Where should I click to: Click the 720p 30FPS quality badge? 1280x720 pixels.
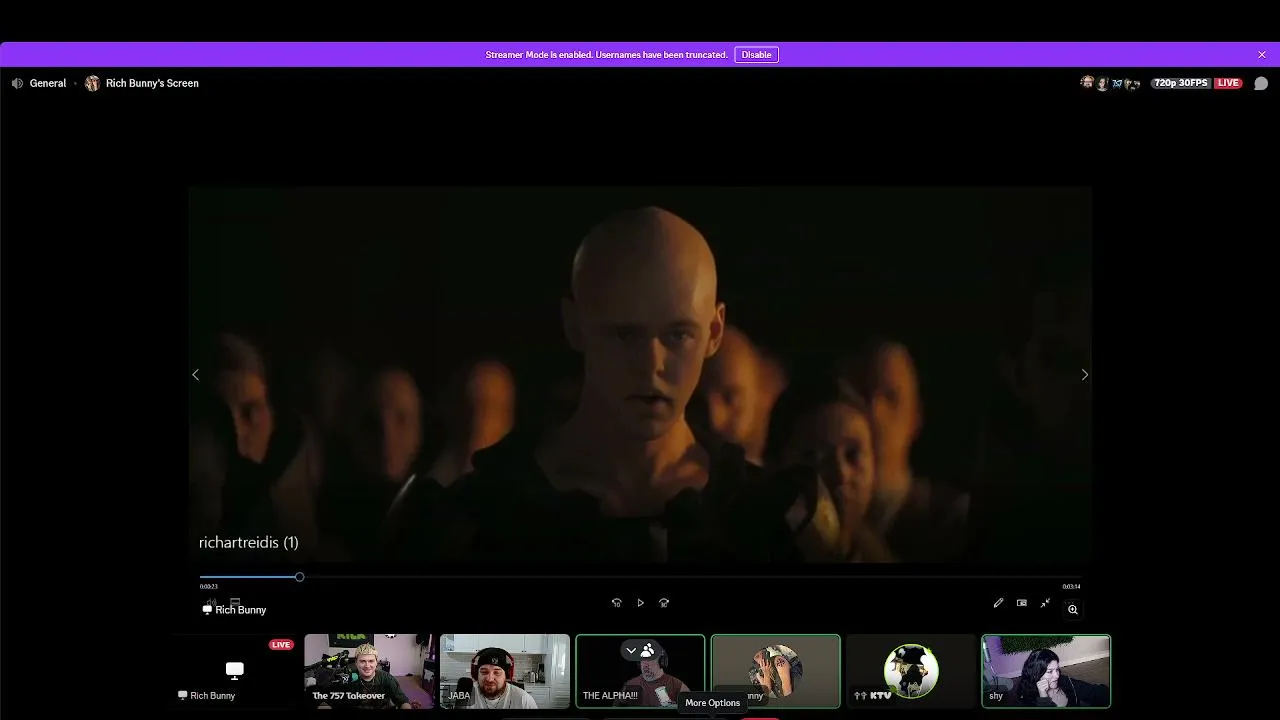tap(1181, 83)
